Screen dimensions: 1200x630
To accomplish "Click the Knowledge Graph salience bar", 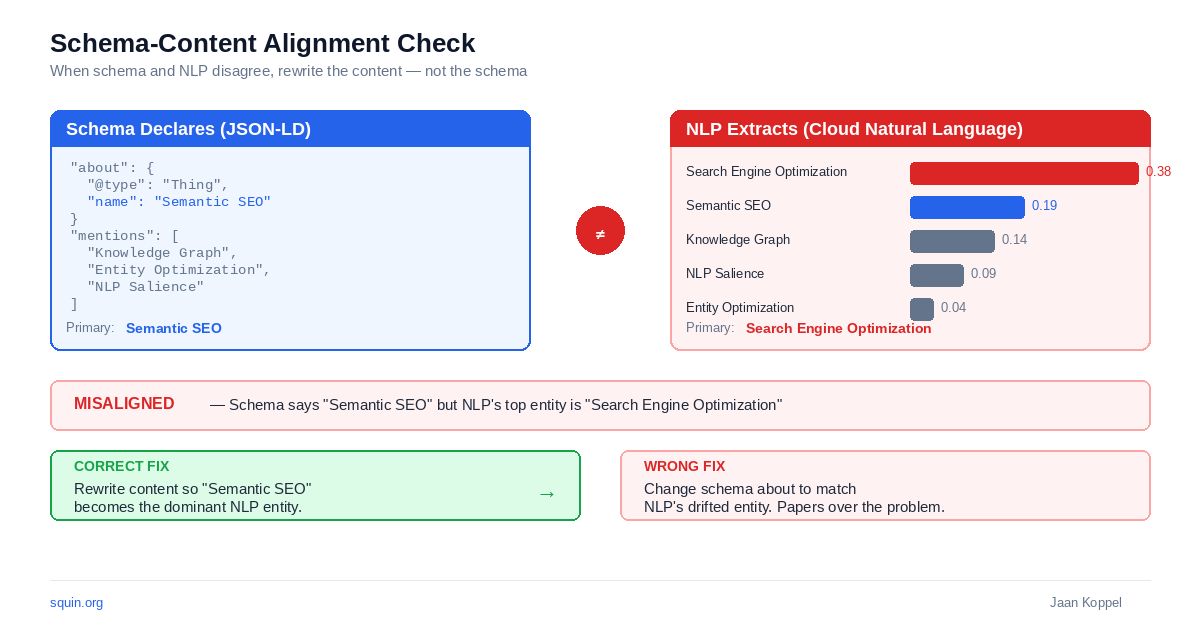I will (952, 241).
